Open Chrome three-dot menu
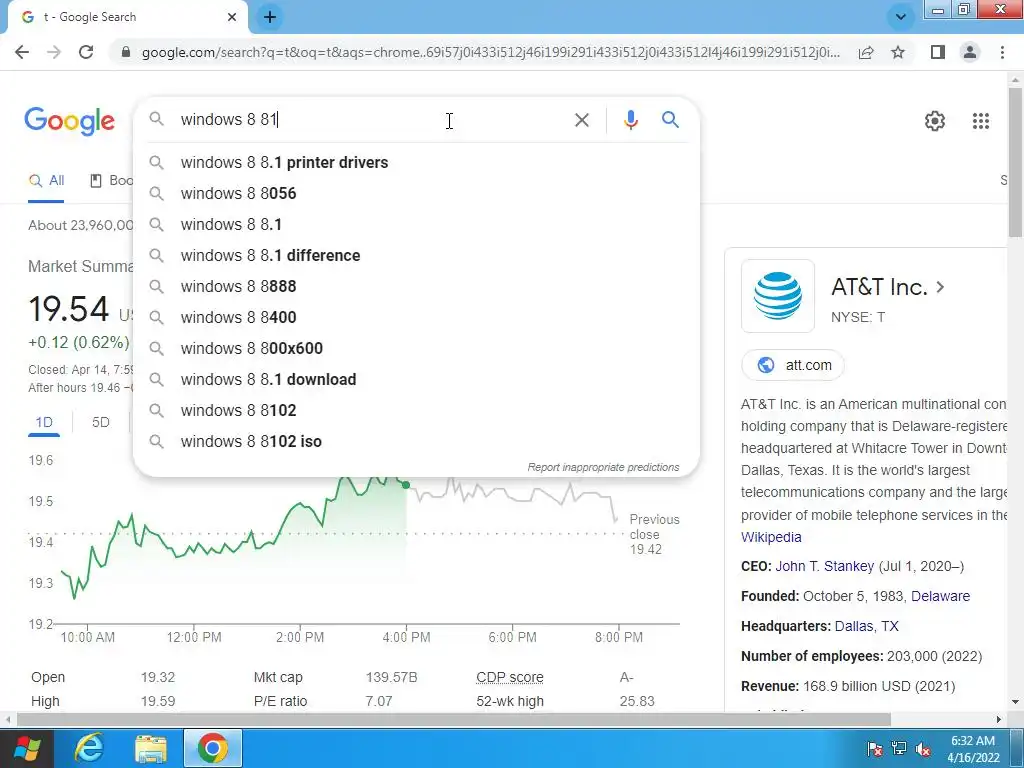1024x768 pixels. click(x=1002, y=52)
